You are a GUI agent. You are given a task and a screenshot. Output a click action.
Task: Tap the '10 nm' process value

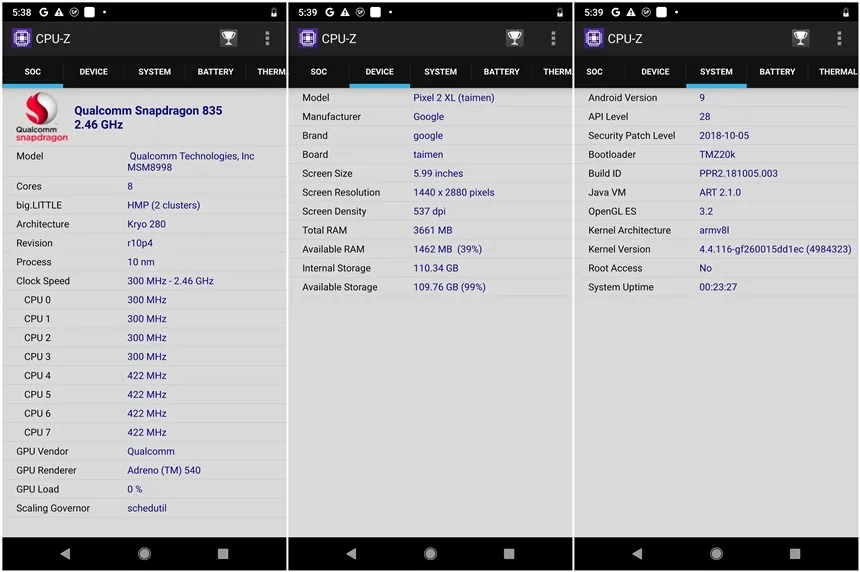click(x=141, y=262)
